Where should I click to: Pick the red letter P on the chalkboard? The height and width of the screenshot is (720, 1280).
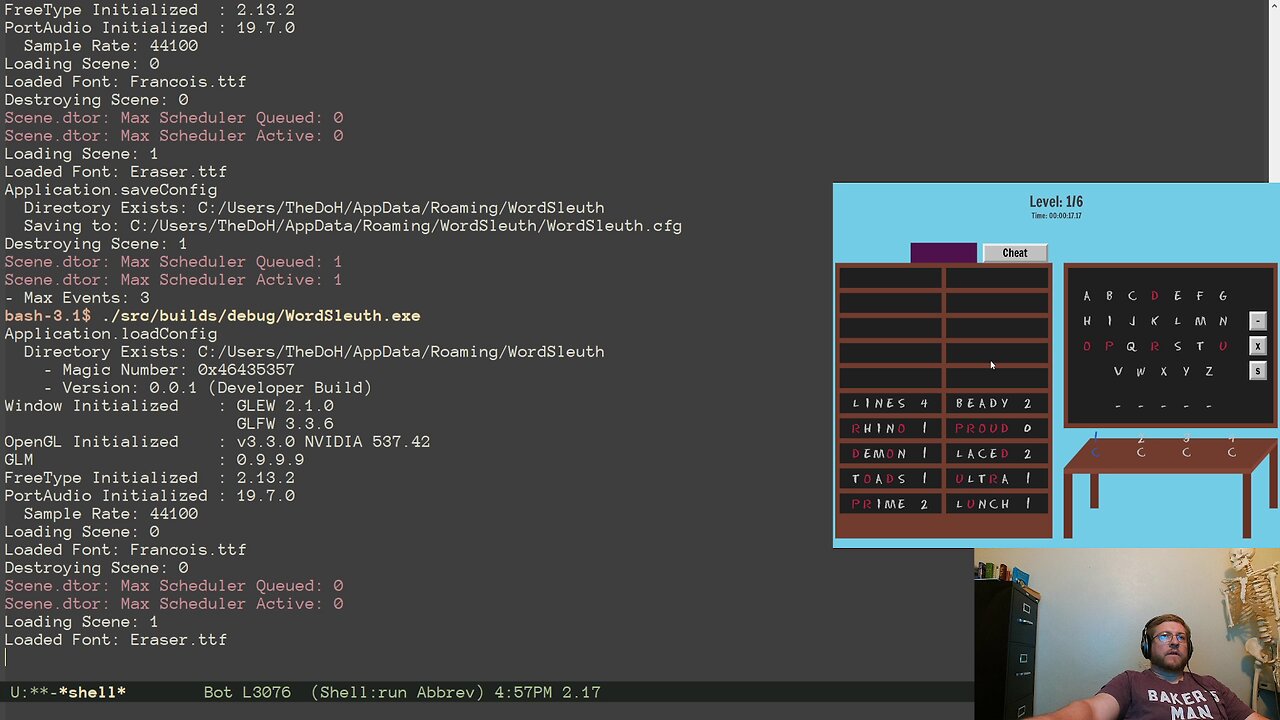pyautogui.click(x=1109, y=346)
